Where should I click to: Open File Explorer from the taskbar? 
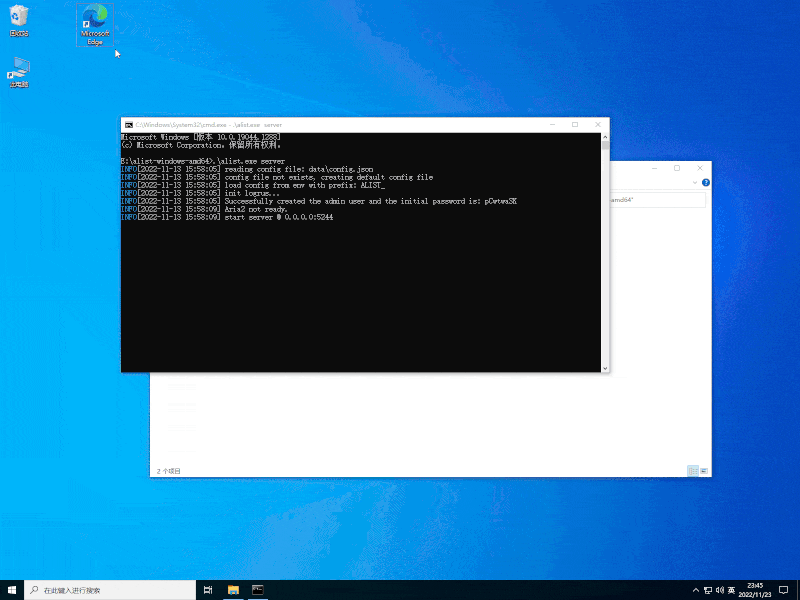click(233, 590)
